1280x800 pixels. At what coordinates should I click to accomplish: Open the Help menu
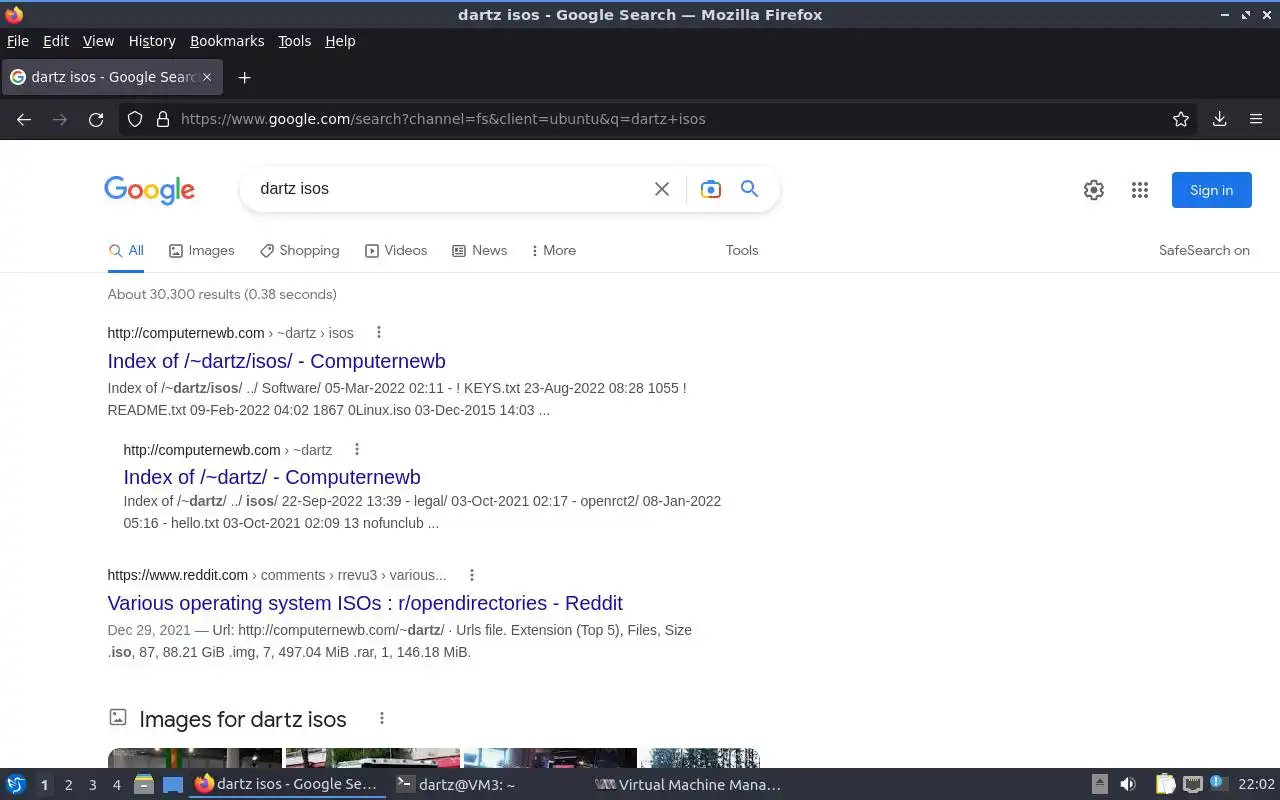(340, 41)
